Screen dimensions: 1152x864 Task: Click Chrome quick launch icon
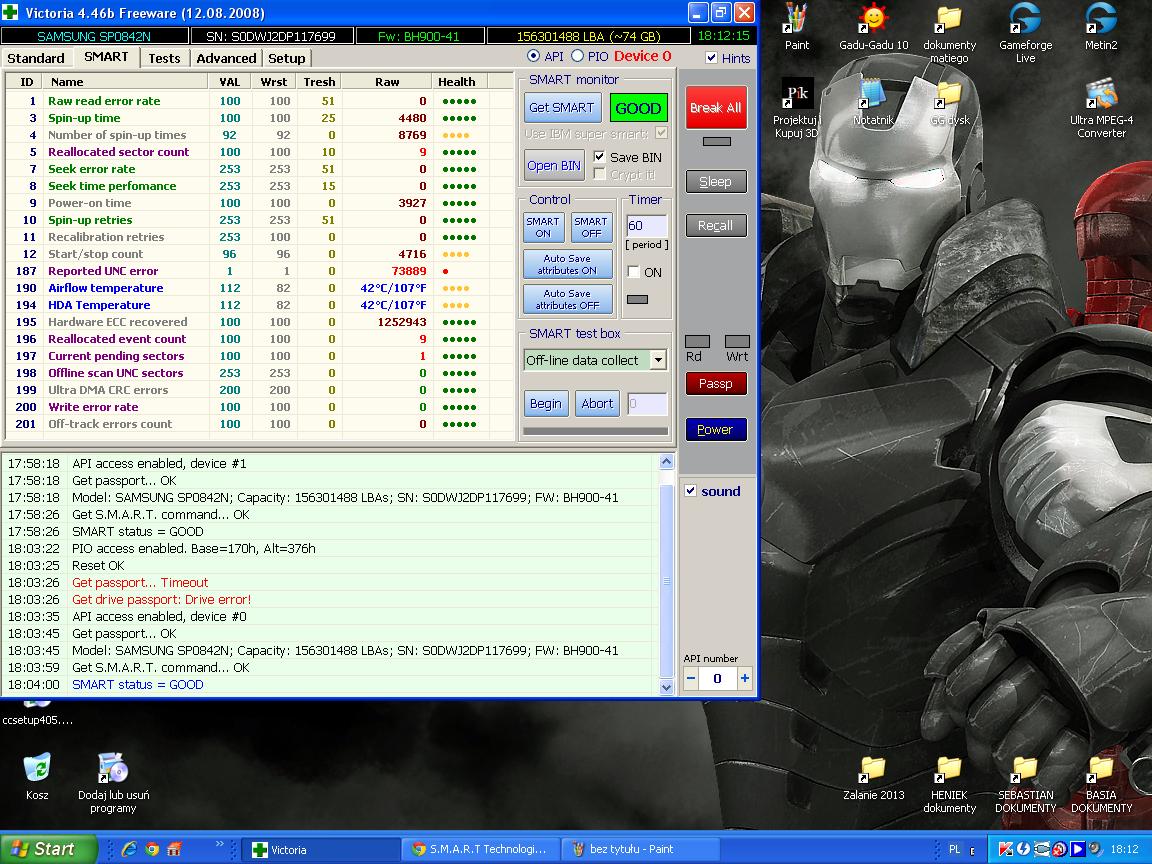pos(152,849)
